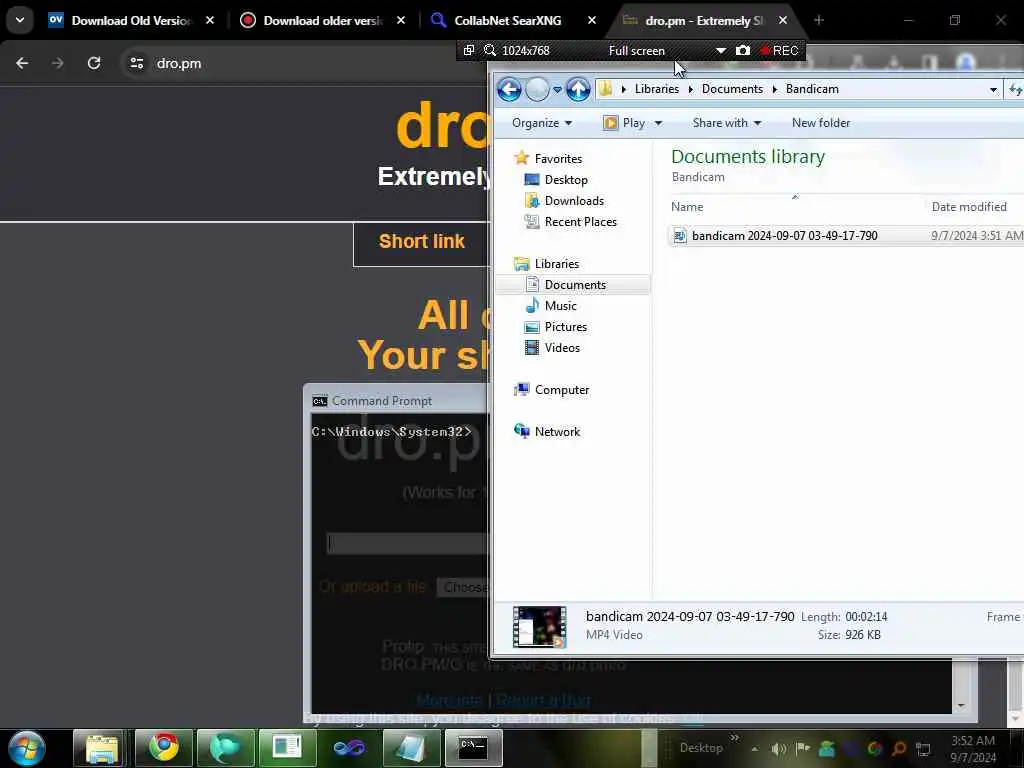Start recording with the Bandicam REC button
1024x768 pixels.
click(x=779, y=50)
